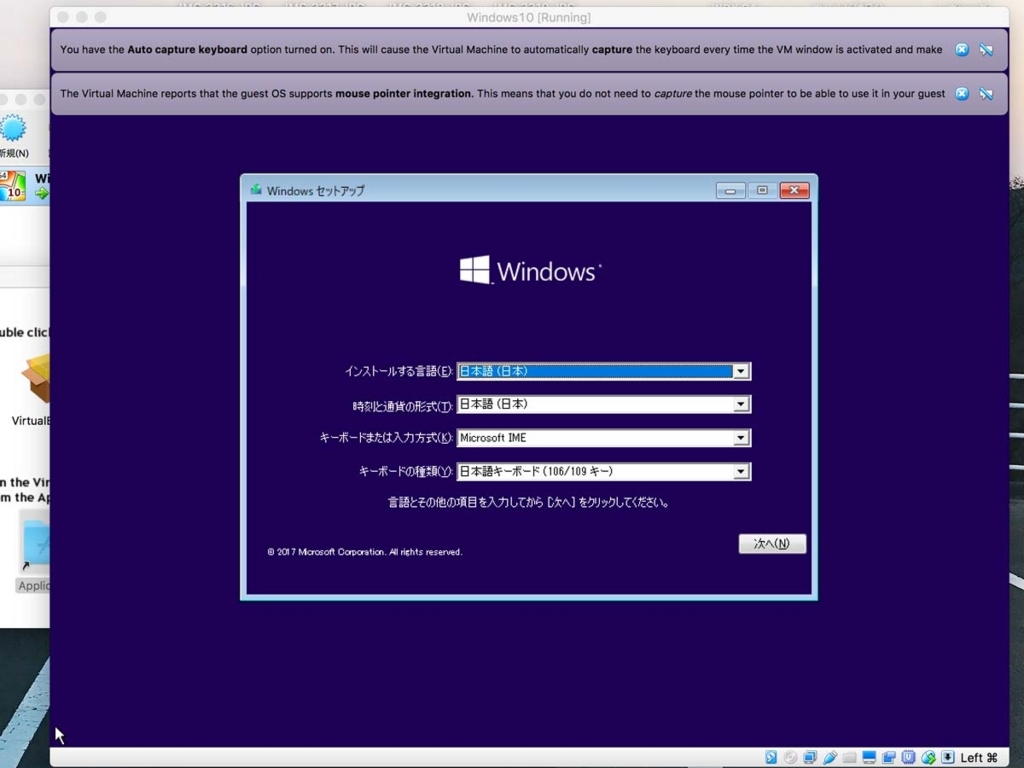Click the Applications folder alias icon

[34, 544]
